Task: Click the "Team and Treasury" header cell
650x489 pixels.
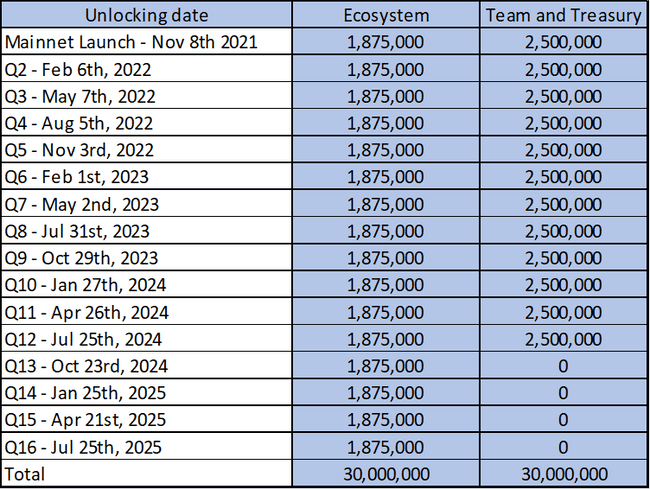Action: pyautogui.click(x=563, y=16)
